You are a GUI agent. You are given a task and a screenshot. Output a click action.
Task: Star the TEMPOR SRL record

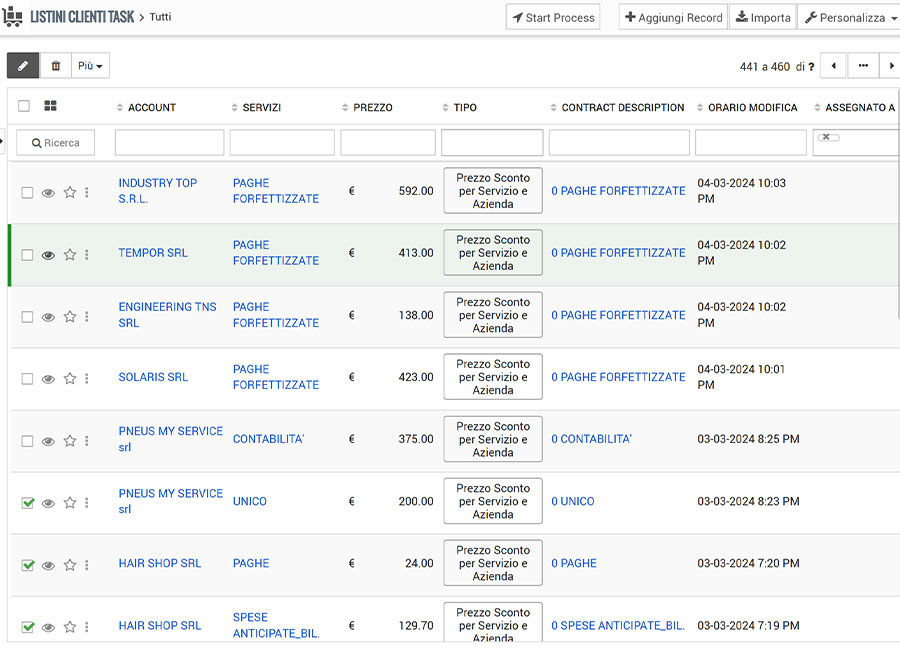(x=70, y=255)
